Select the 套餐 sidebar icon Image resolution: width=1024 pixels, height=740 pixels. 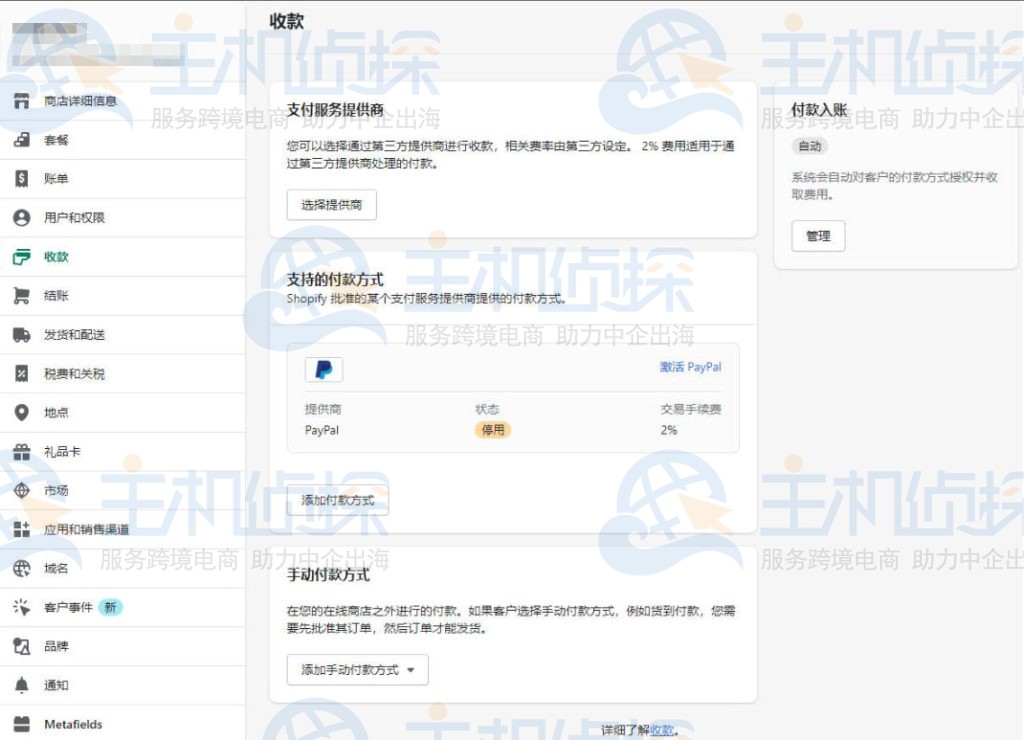click(20, 140)
